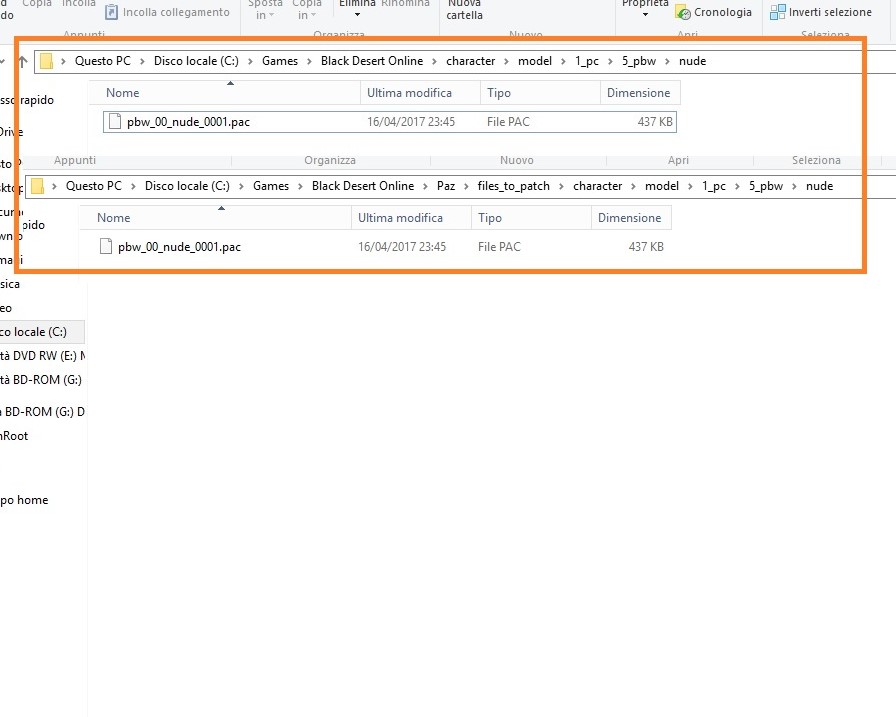The image size is (896, 717).
Task: Click file icon of highlighted pbw_00_nude_0001.pac
Action: pyautogui.click(x=115, y=122)
